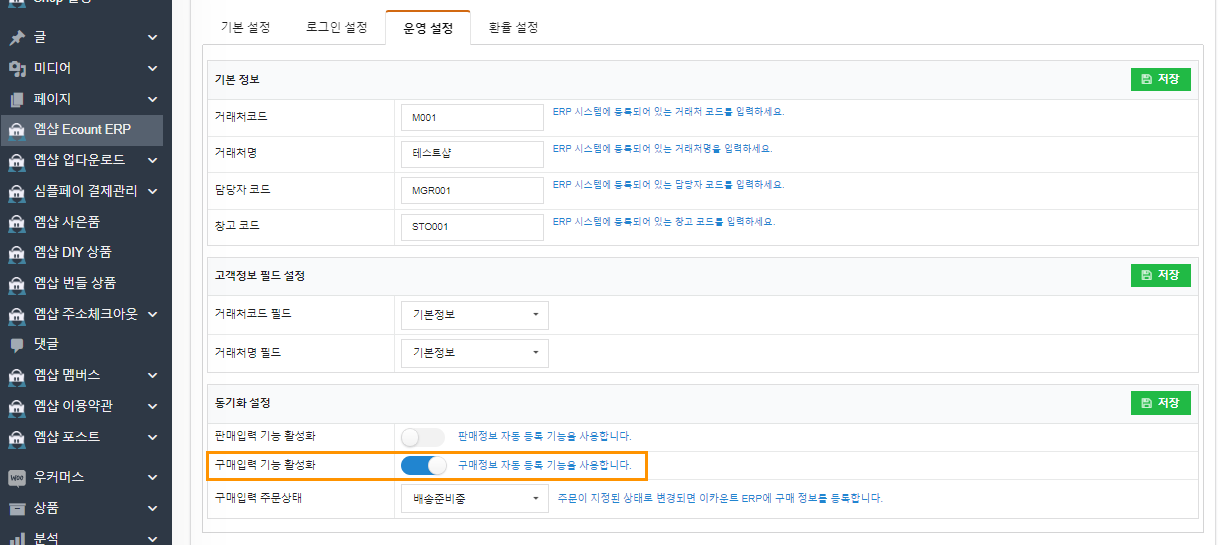
Task: Click the pages icon beside 페이지
Action: click(16, 100)
